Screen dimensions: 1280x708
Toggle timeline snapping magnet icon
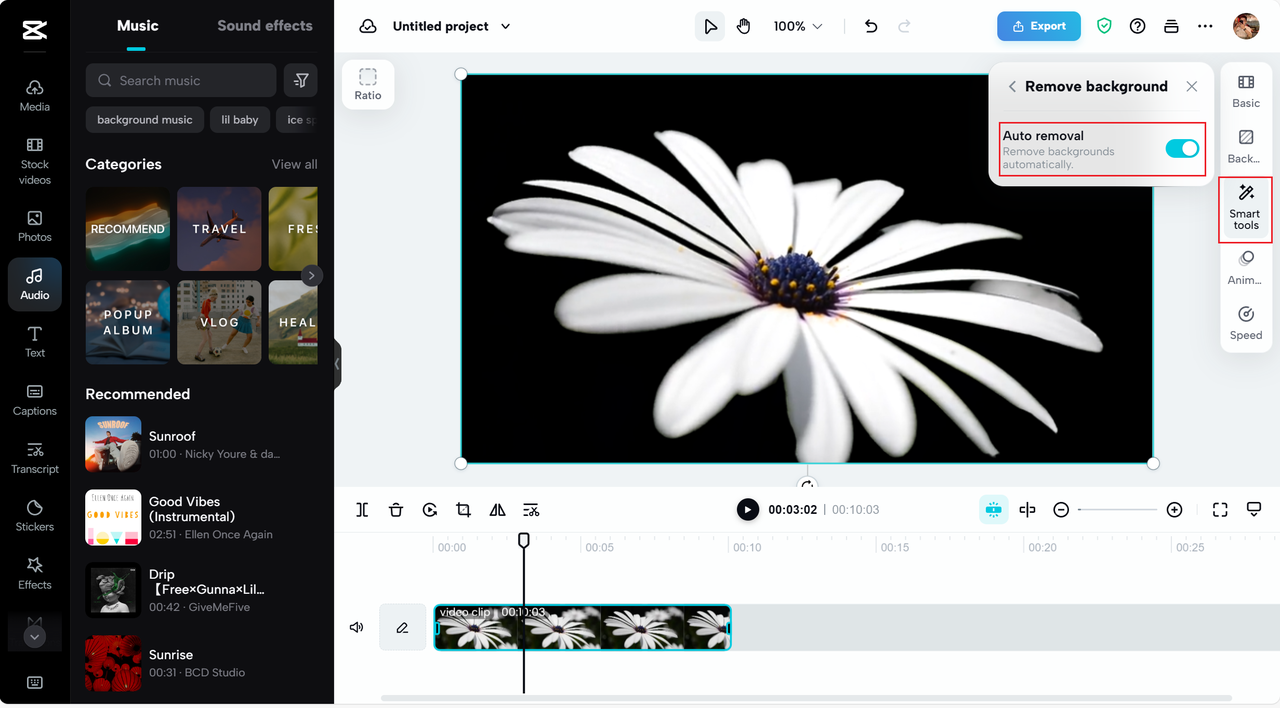pos(993,510)
